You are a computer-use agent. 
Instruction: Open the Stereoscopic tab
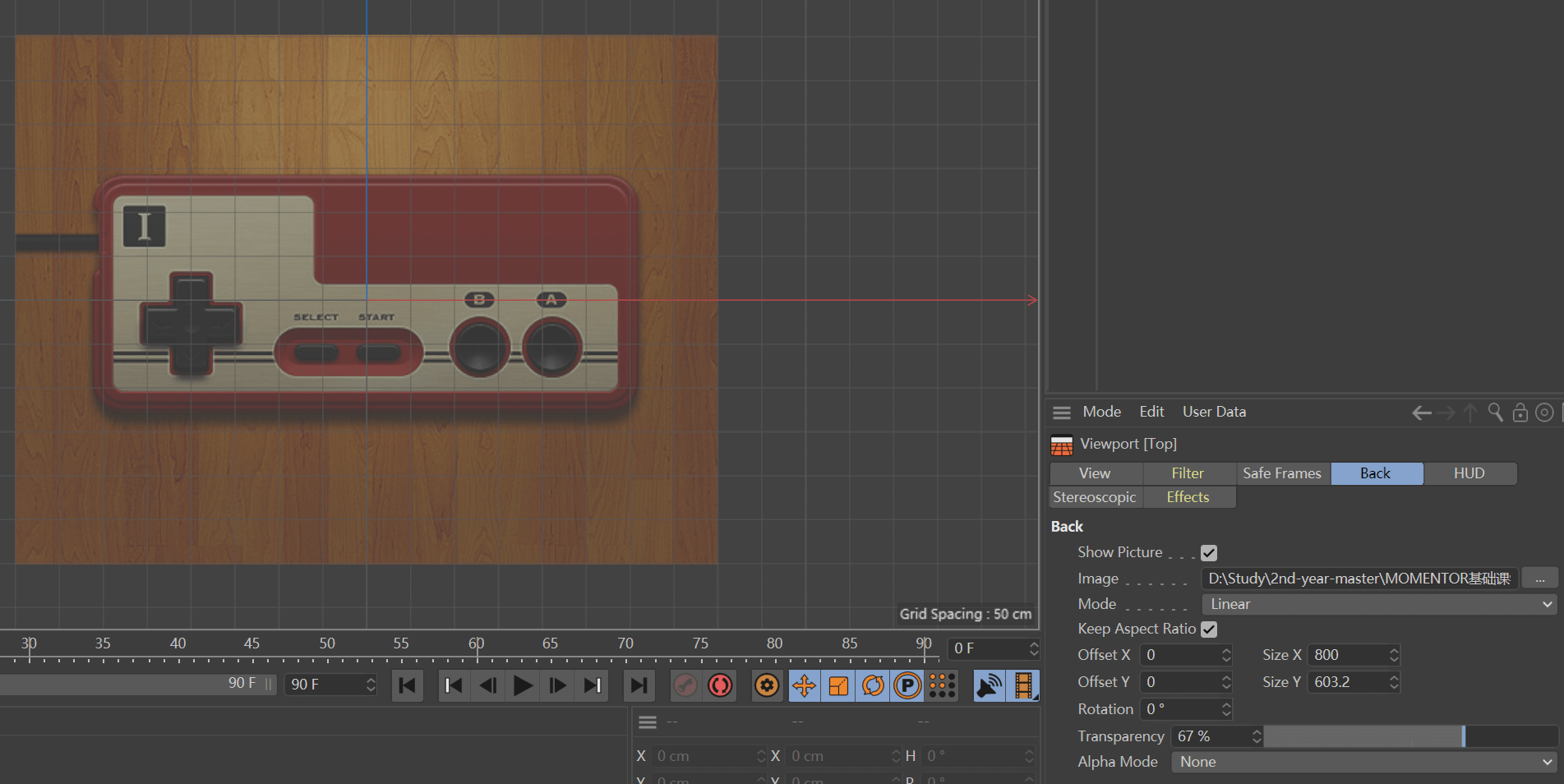click(1096, 497)
